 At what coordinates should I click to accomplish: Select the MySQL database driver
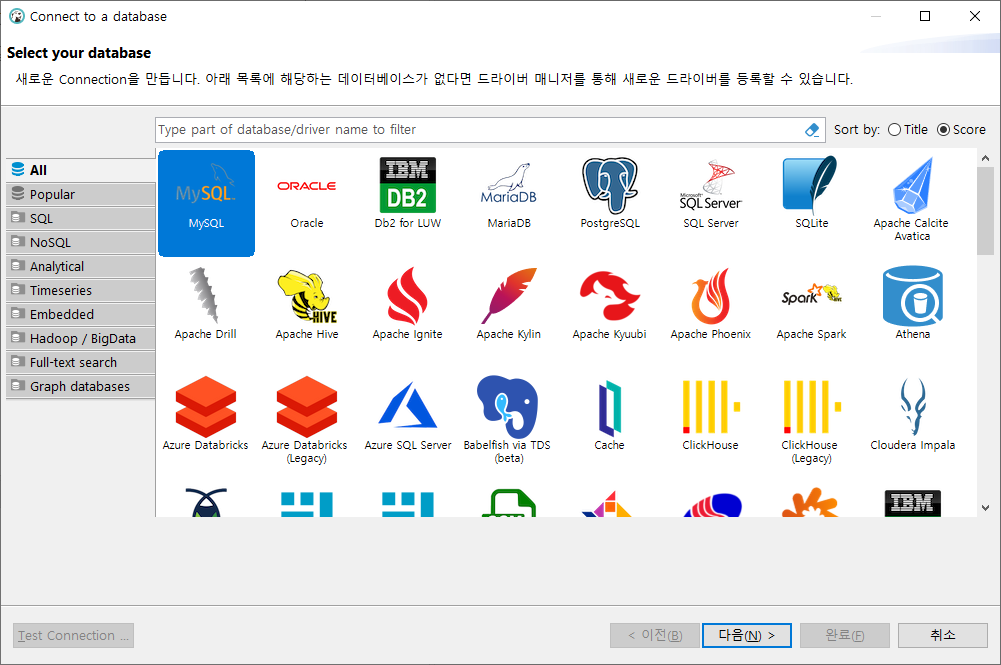click(206, 203)
